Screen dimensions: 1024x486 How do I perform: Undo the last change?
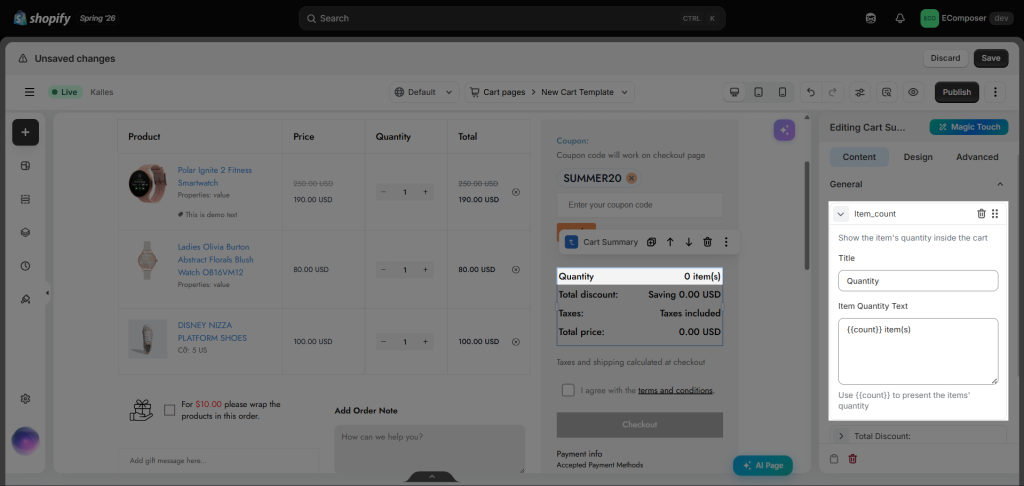point(811,92)
